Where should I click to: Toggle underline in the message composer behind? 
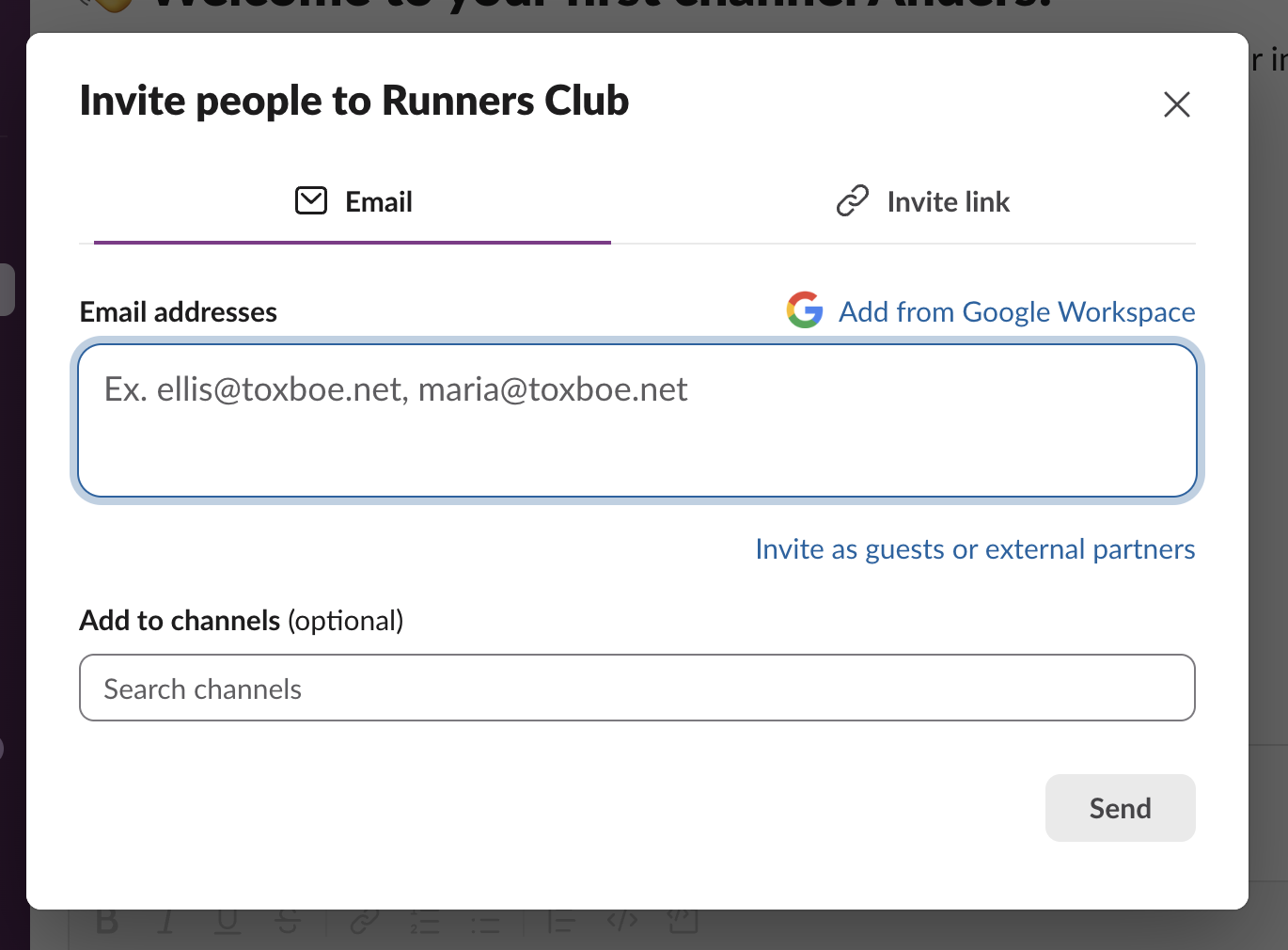pos(227,922)
